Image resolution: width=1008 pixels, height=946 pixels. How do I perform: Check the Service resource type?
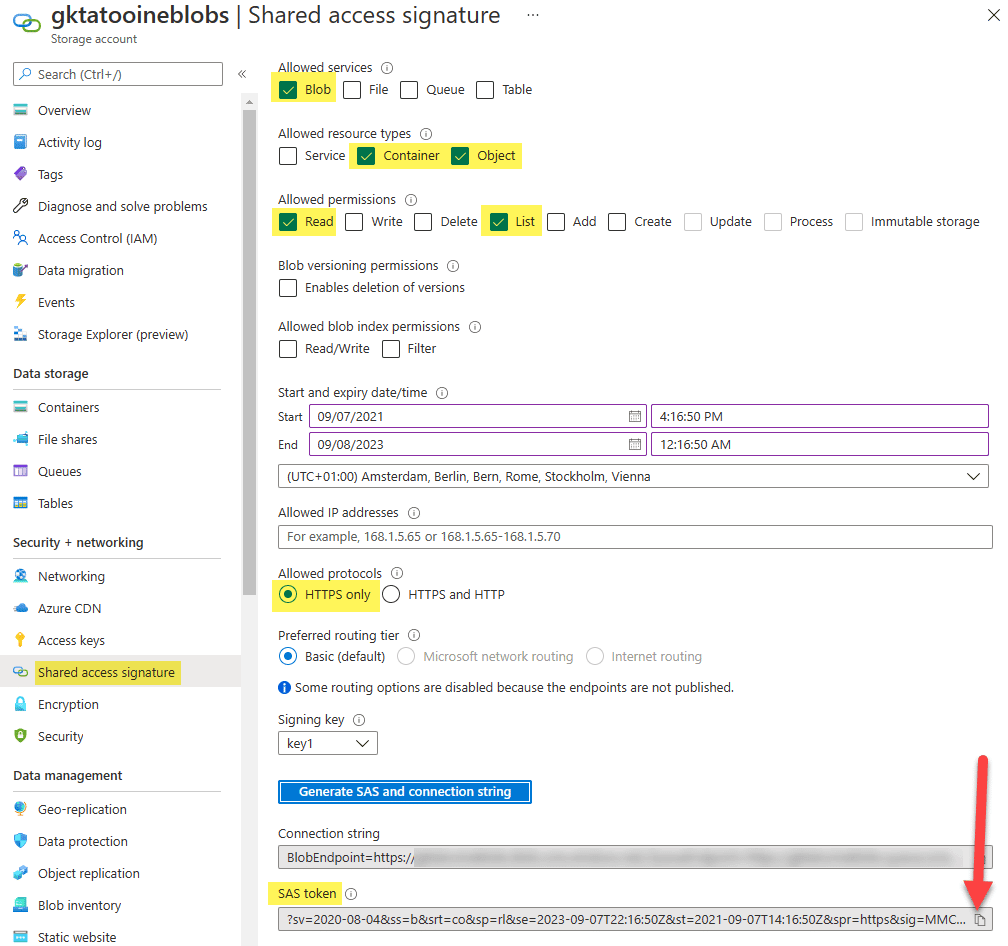(288, 156)
